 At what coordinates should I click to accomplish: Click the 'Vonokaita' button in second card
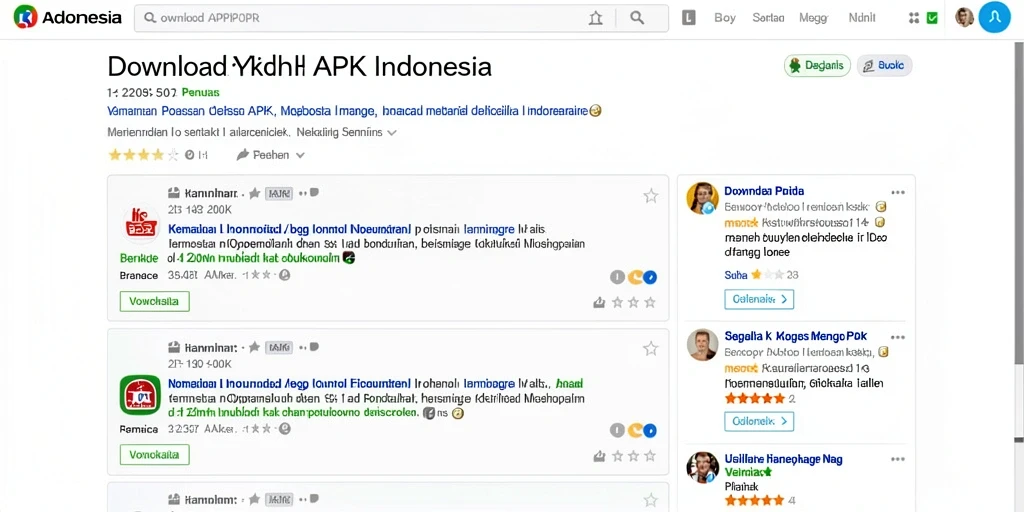(155, 455)
